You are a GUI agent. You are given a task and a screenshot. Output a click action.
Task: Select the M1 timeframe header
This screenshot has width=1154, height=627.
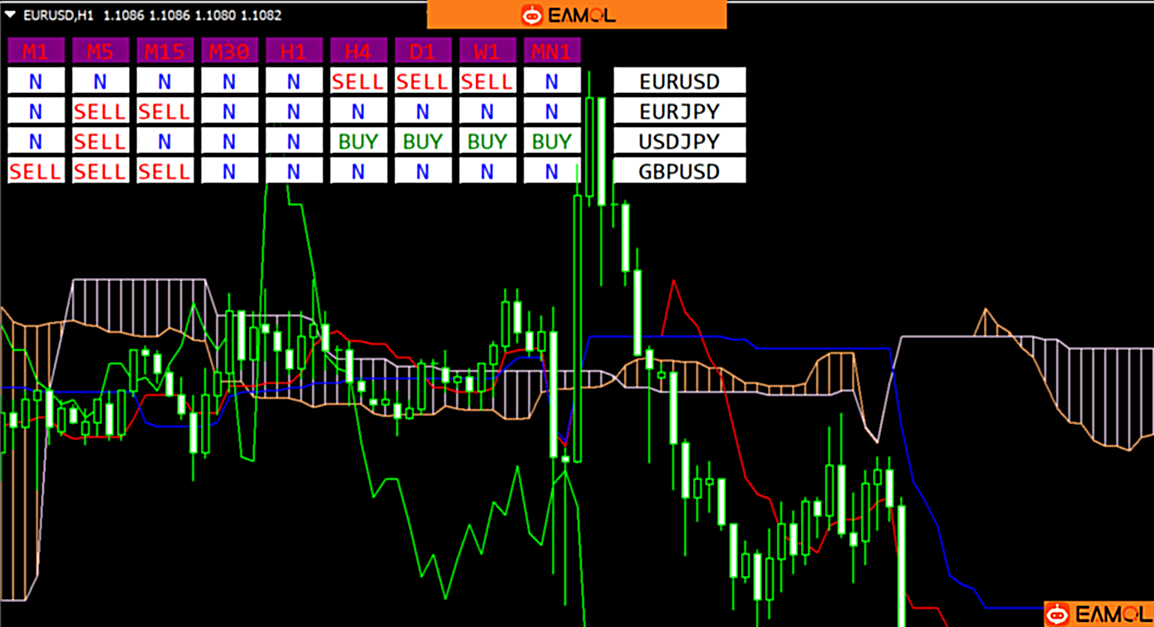(36, 51)
